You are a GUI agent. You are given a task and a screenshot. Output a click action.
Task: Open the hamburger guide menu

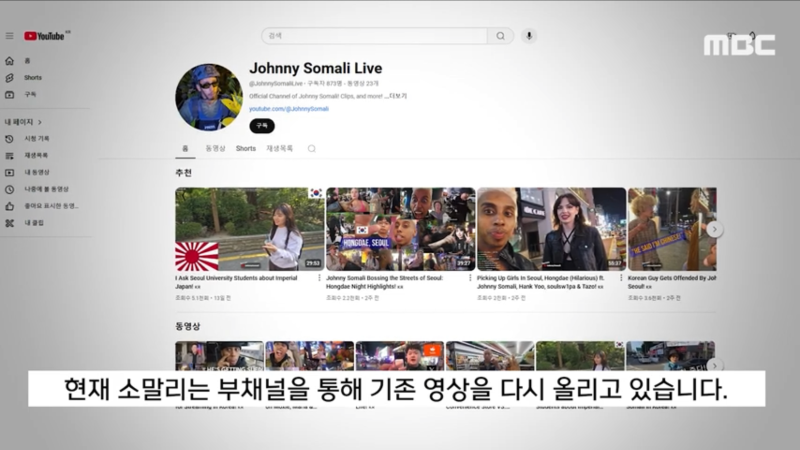pos(9,36)
